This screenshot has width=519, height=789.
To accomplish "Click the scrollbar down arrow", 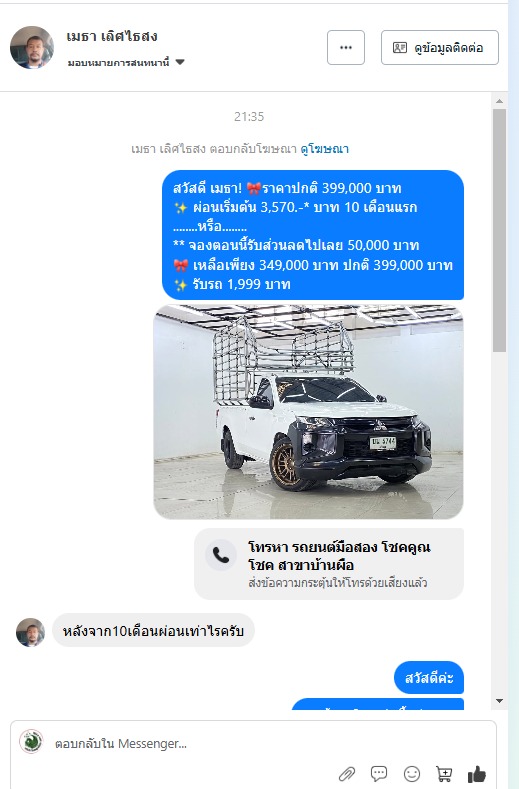I will (499, 701).
